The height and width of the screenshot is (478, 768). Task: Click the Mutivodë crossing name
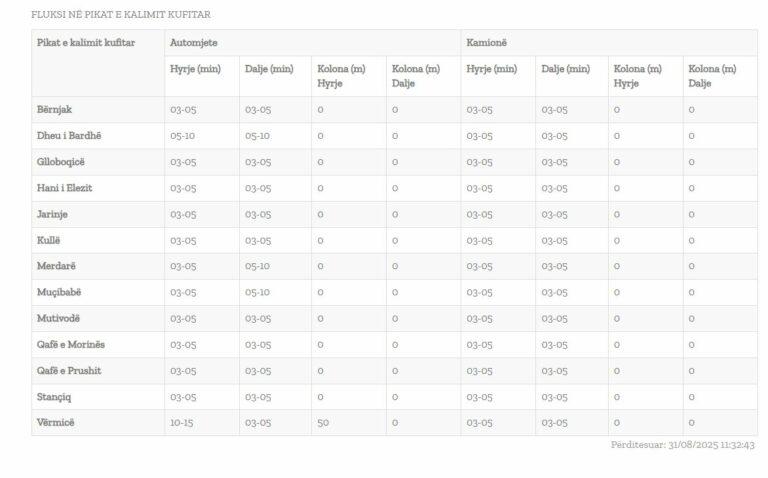coord(60,318)
